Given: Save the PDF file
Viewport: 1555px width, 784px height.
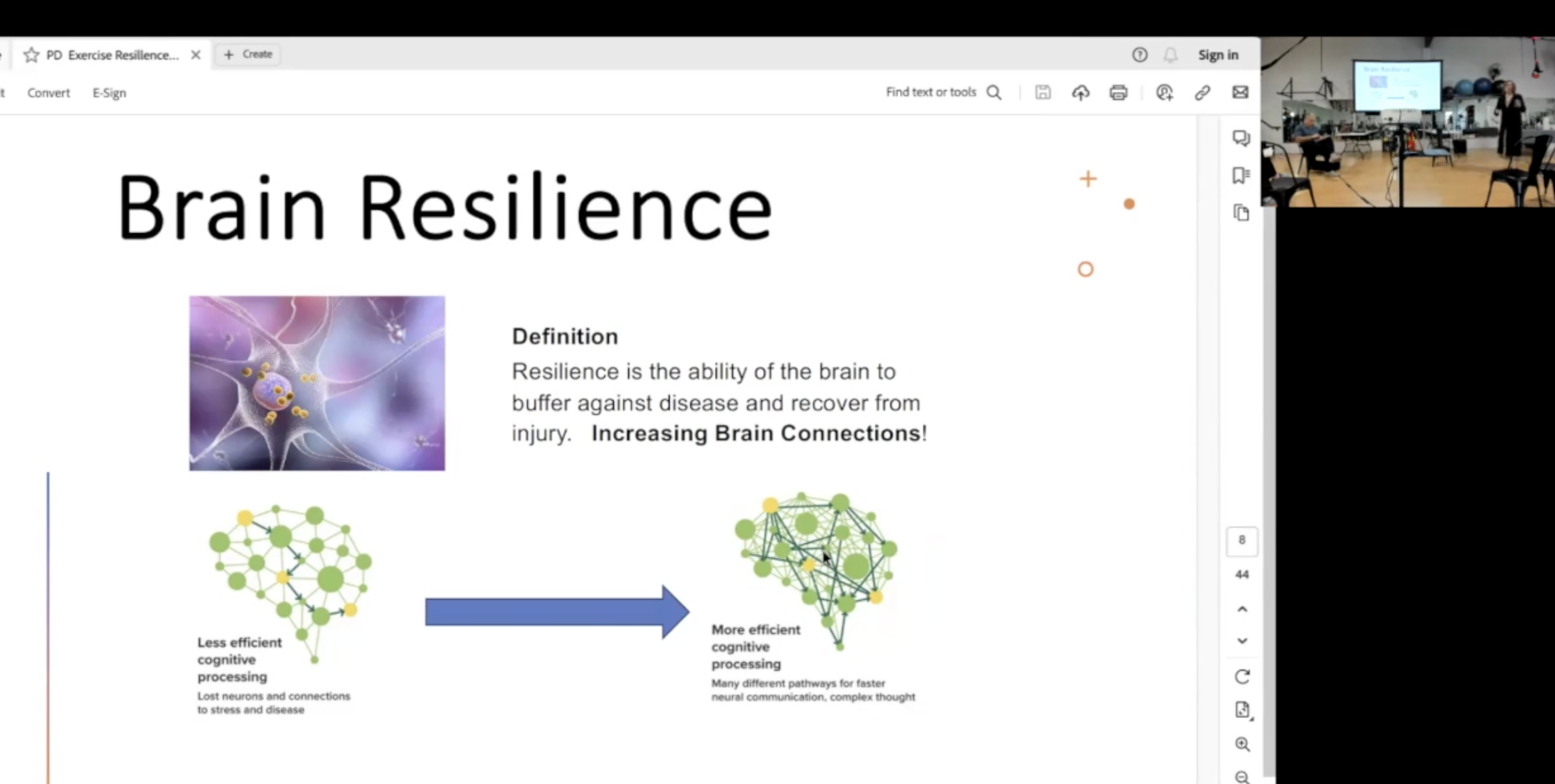Looking at the screenshot, I should click(x=1042, y=92).
